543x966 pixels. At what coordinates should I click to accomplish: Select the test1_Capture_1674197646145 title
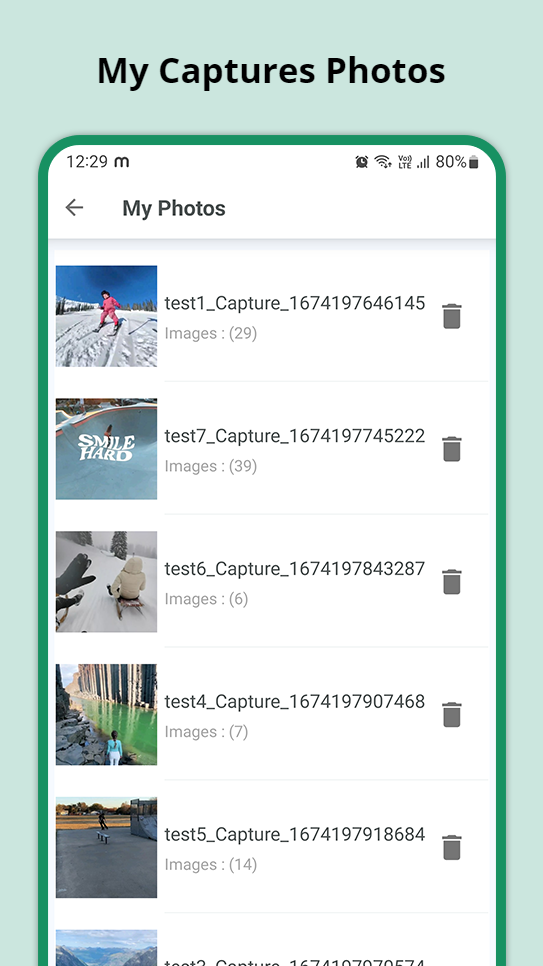[x=295, y=303]
